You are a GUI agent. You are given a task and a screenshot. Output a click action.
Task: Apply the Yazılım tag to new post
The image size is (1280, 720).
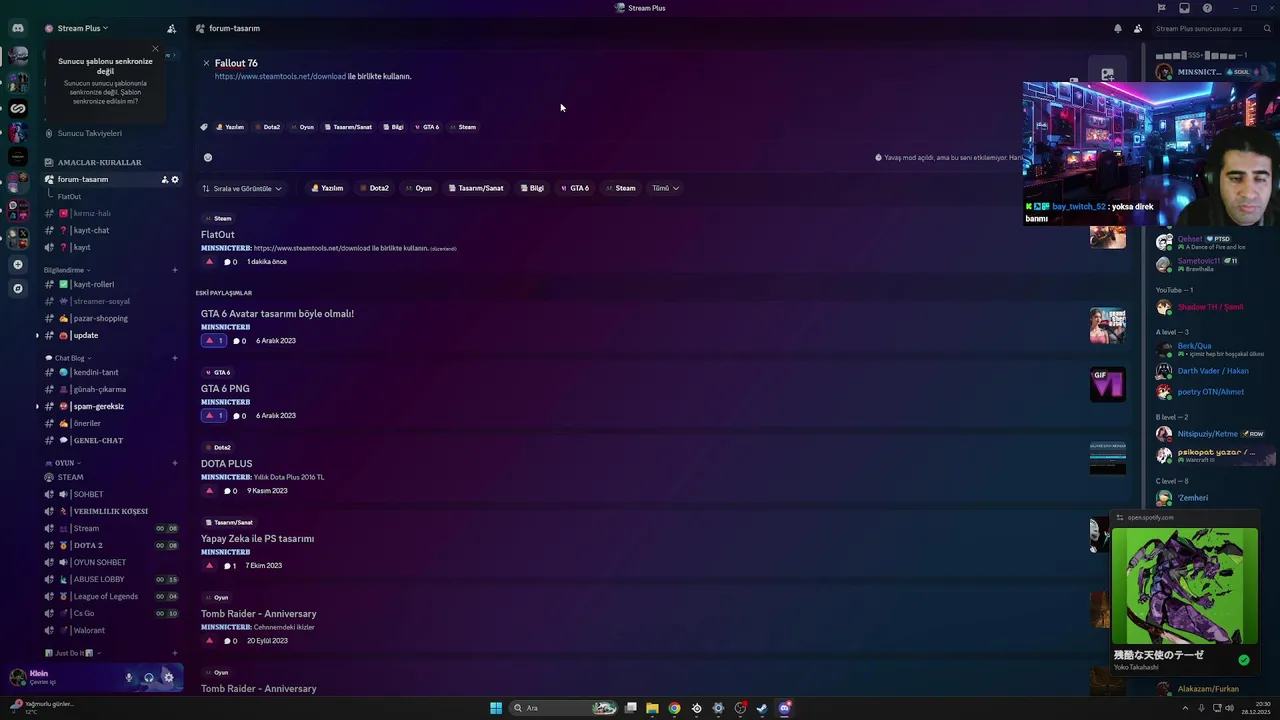230,127
